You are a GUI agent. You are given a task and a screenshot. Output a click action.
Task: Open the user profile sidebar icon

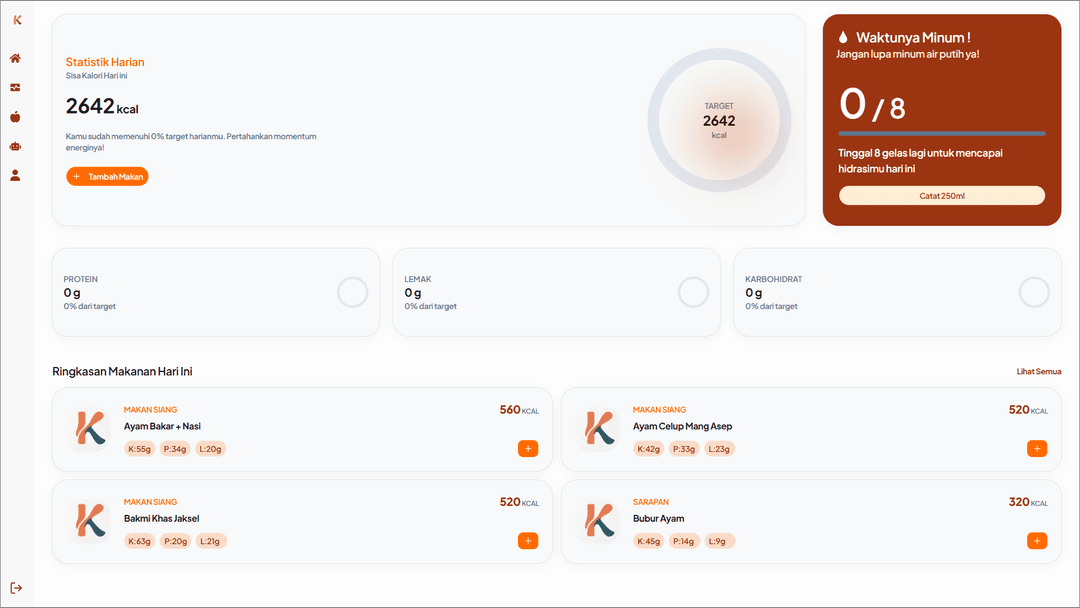click(x=15, y=176)
